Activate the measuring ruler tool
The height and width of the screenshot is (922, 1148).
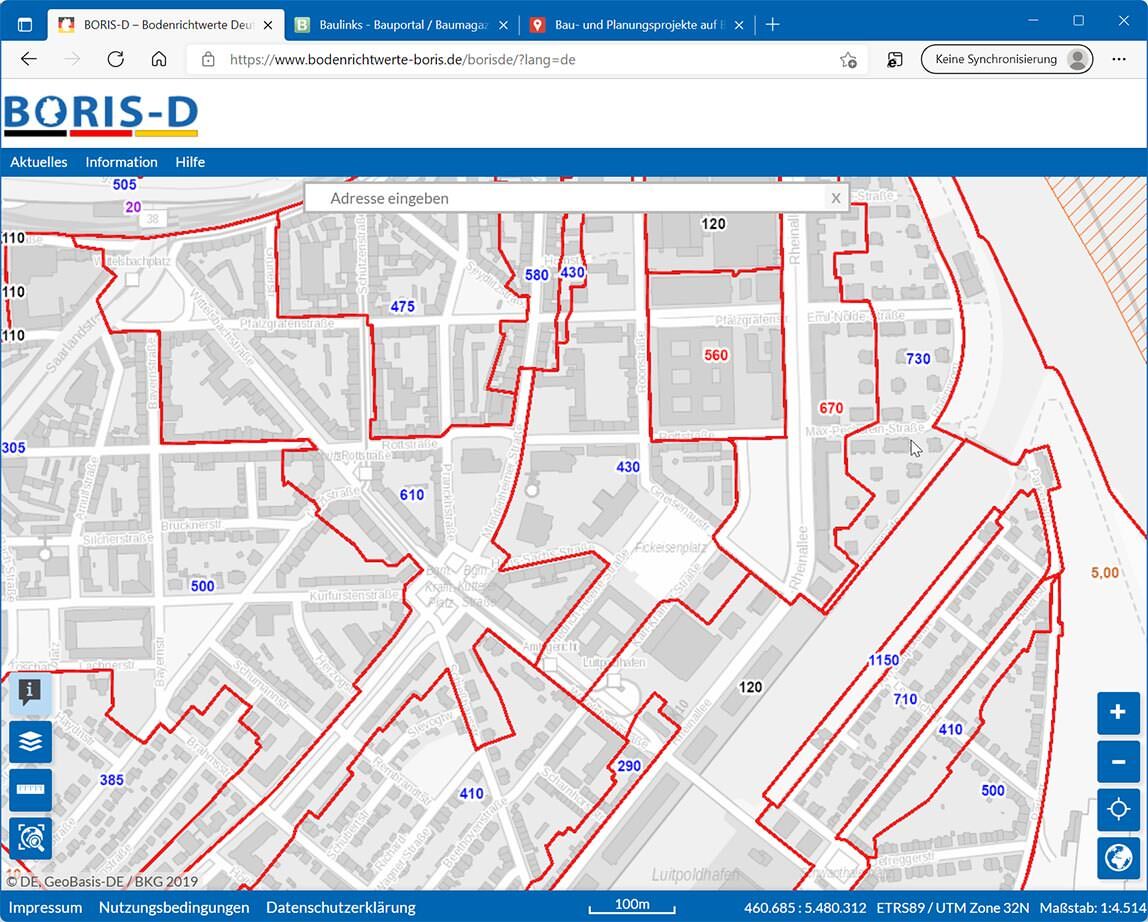pyautogui.click(x=30, y=789)
